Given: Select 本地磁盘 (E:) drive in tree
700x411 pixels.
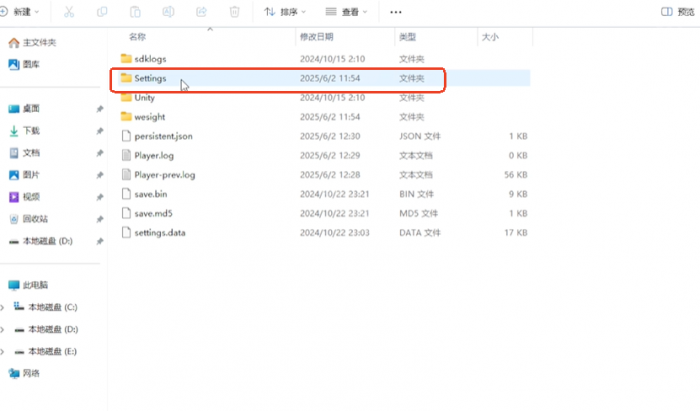Looking at the screenshot, I should [46, 351].
